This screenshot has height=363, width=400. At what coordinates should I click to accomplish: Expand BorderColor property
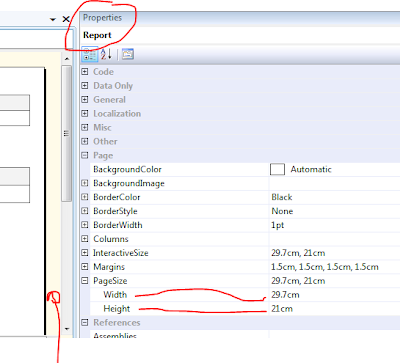click(85, 197)
